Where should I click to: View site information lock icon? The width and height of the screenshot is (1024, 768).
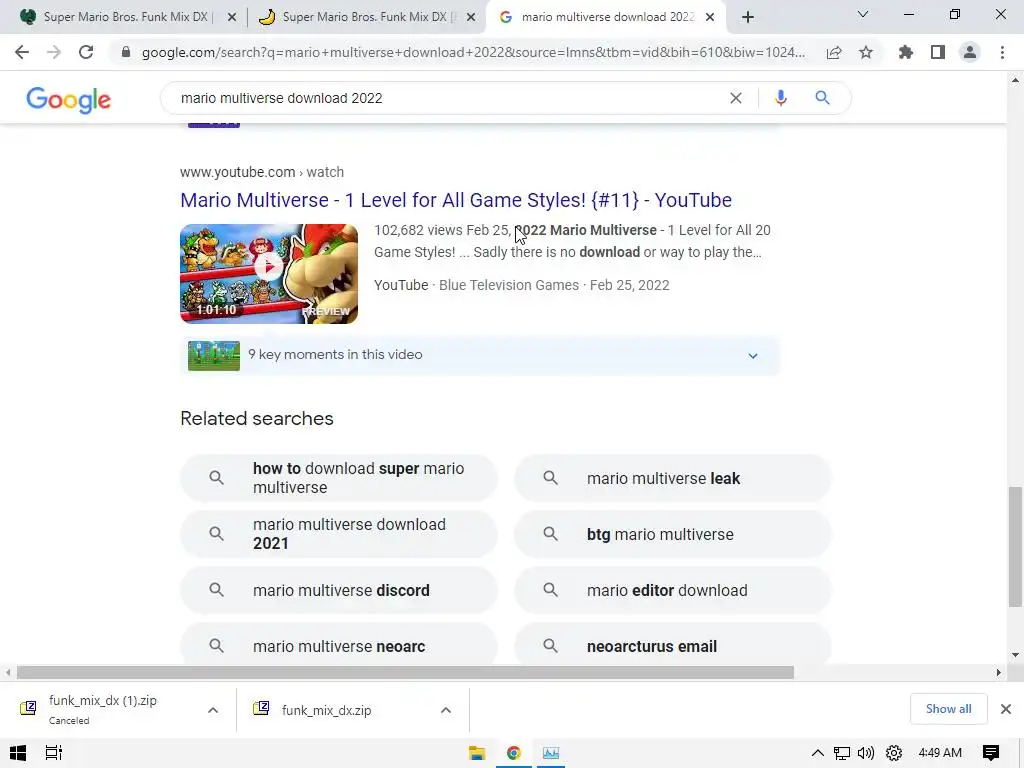point(126,52)
